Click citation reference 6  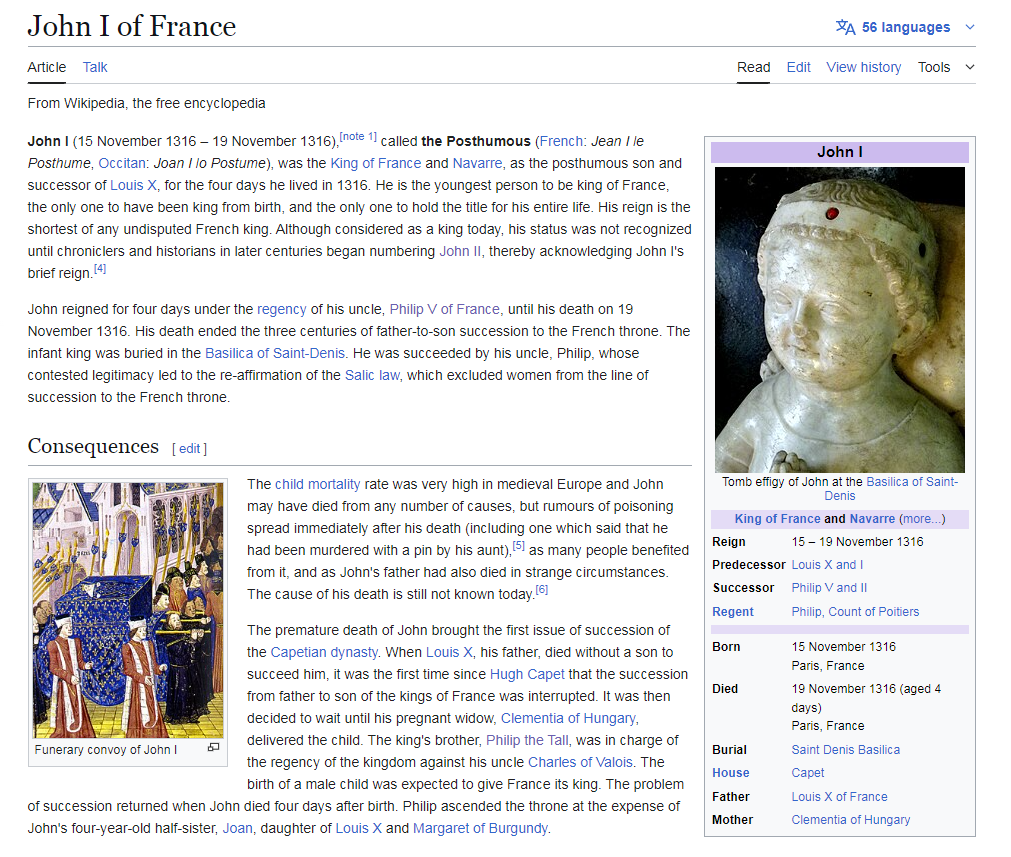click(x=542, y=589)
